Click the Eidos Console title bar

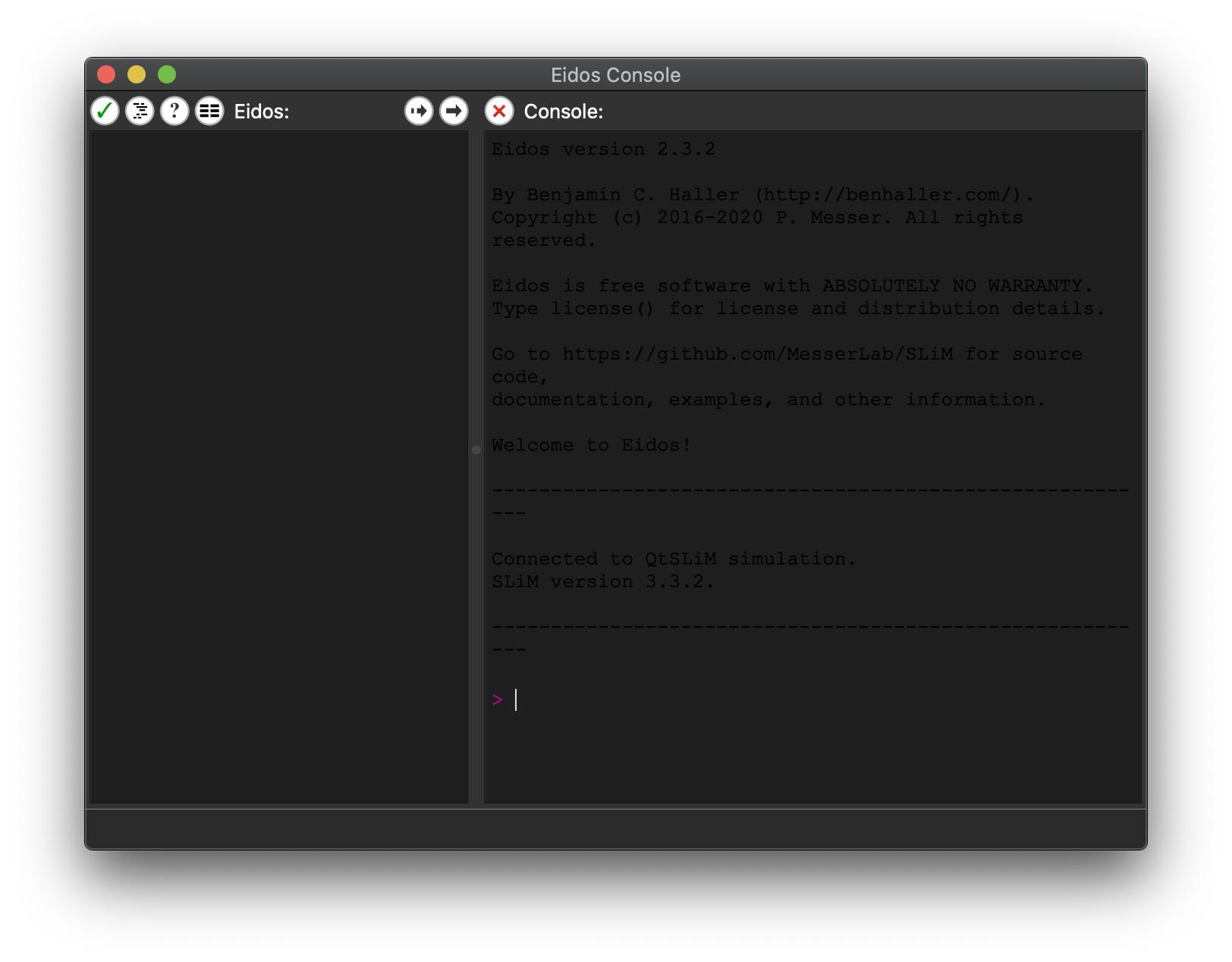(615, 74)
